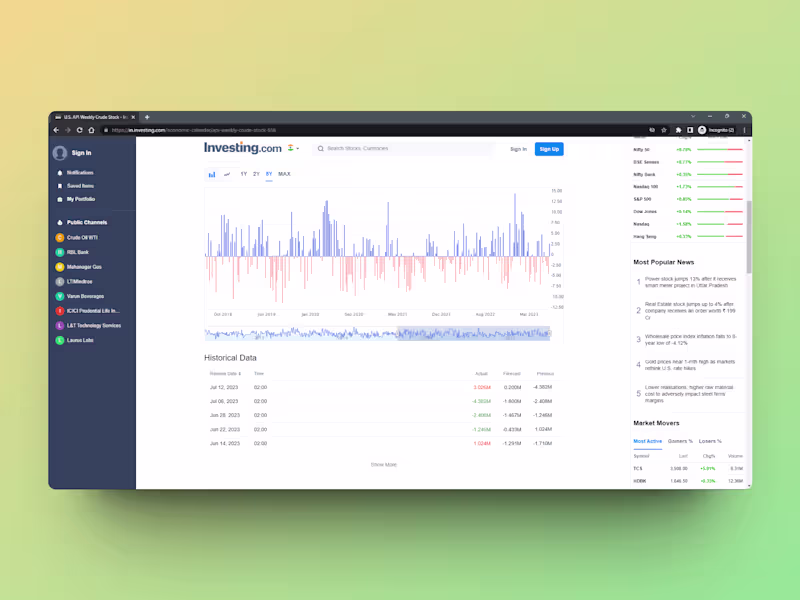Toggle the line chart view
This screenshot has height=600, width=800.
point(227,174)
